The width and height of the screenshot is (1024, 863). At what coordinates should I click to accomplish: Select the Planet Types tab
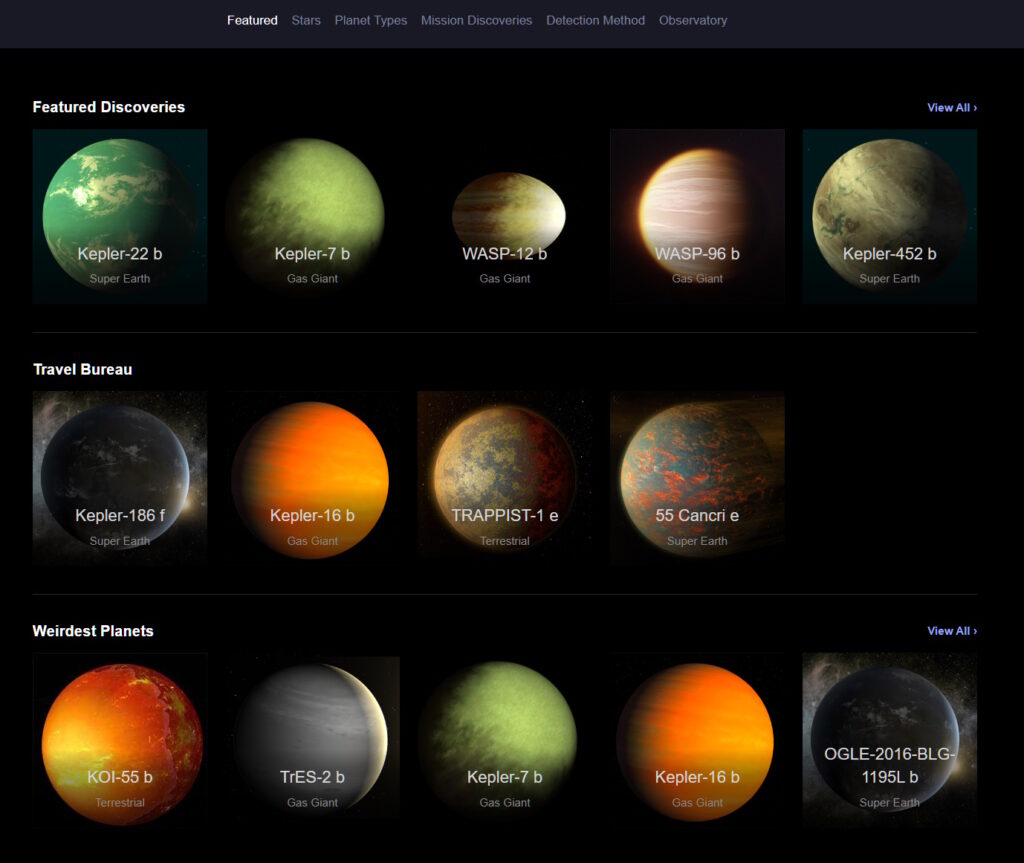point(370,20)
